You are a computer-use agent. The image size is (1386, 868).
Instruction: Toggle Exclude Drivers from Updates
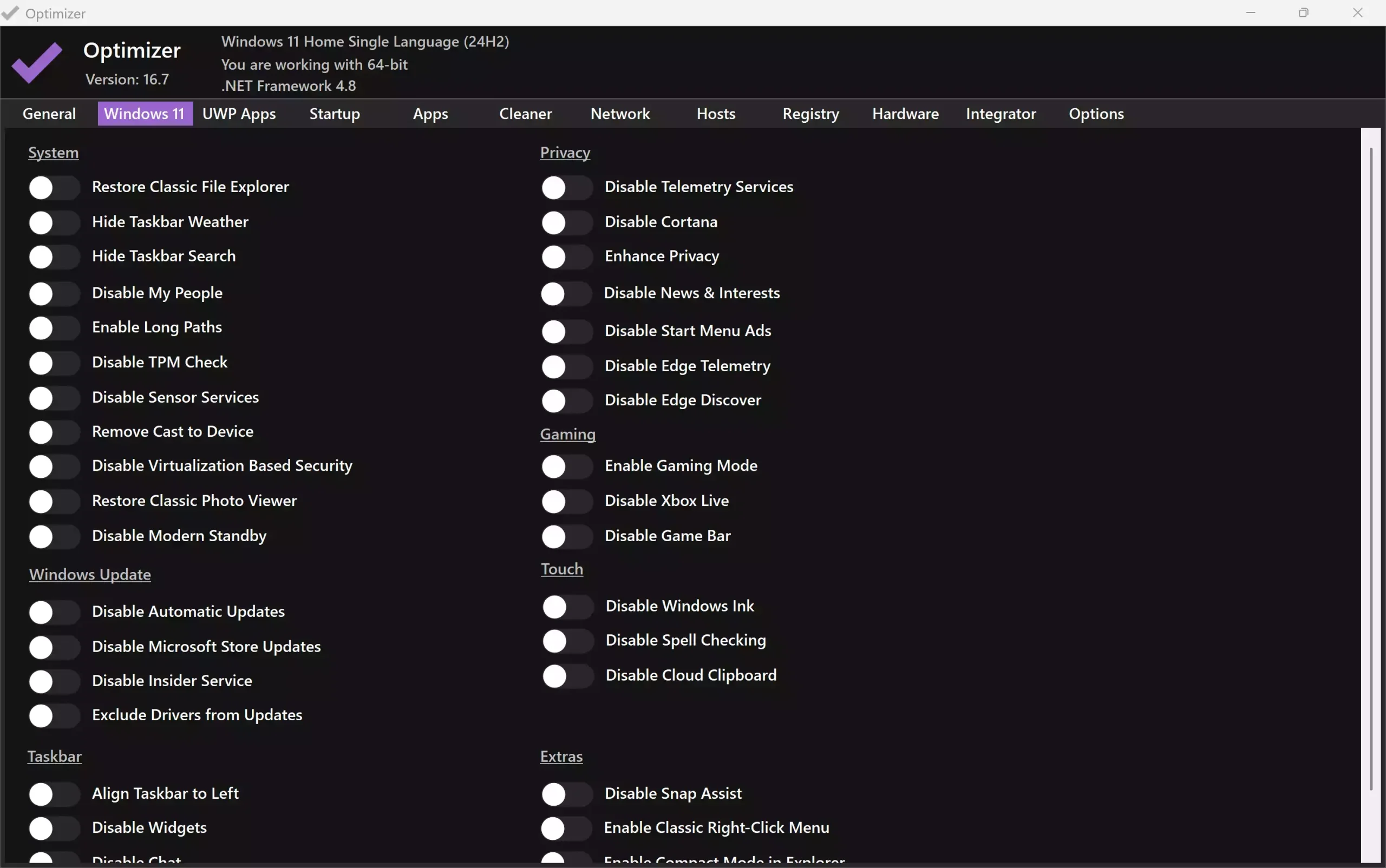tap(54, 715)
